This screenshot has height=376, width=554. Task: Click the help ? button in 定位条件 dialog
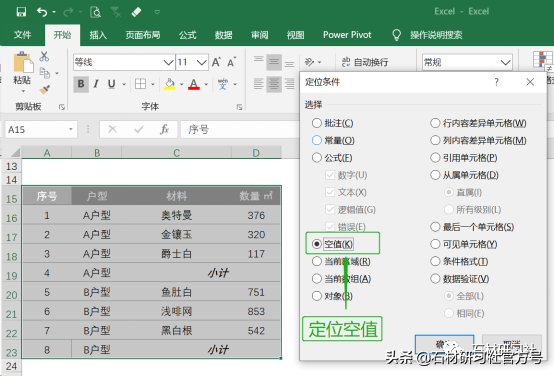pyautogui.click(x=496, y=82)
